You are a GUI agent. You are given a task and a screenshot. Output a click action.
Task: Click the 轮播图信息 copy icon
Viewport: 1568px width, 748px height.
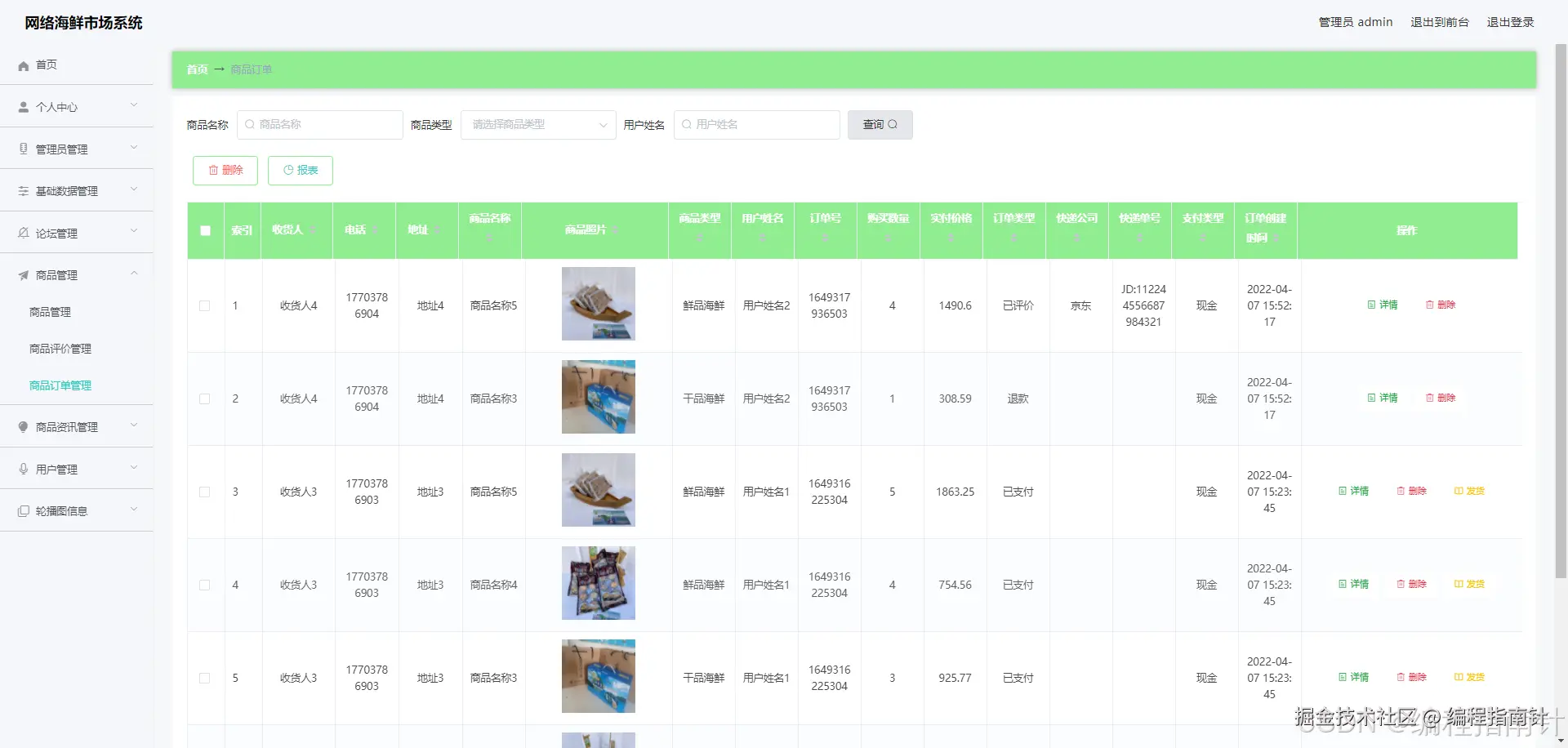coord(24,511)
